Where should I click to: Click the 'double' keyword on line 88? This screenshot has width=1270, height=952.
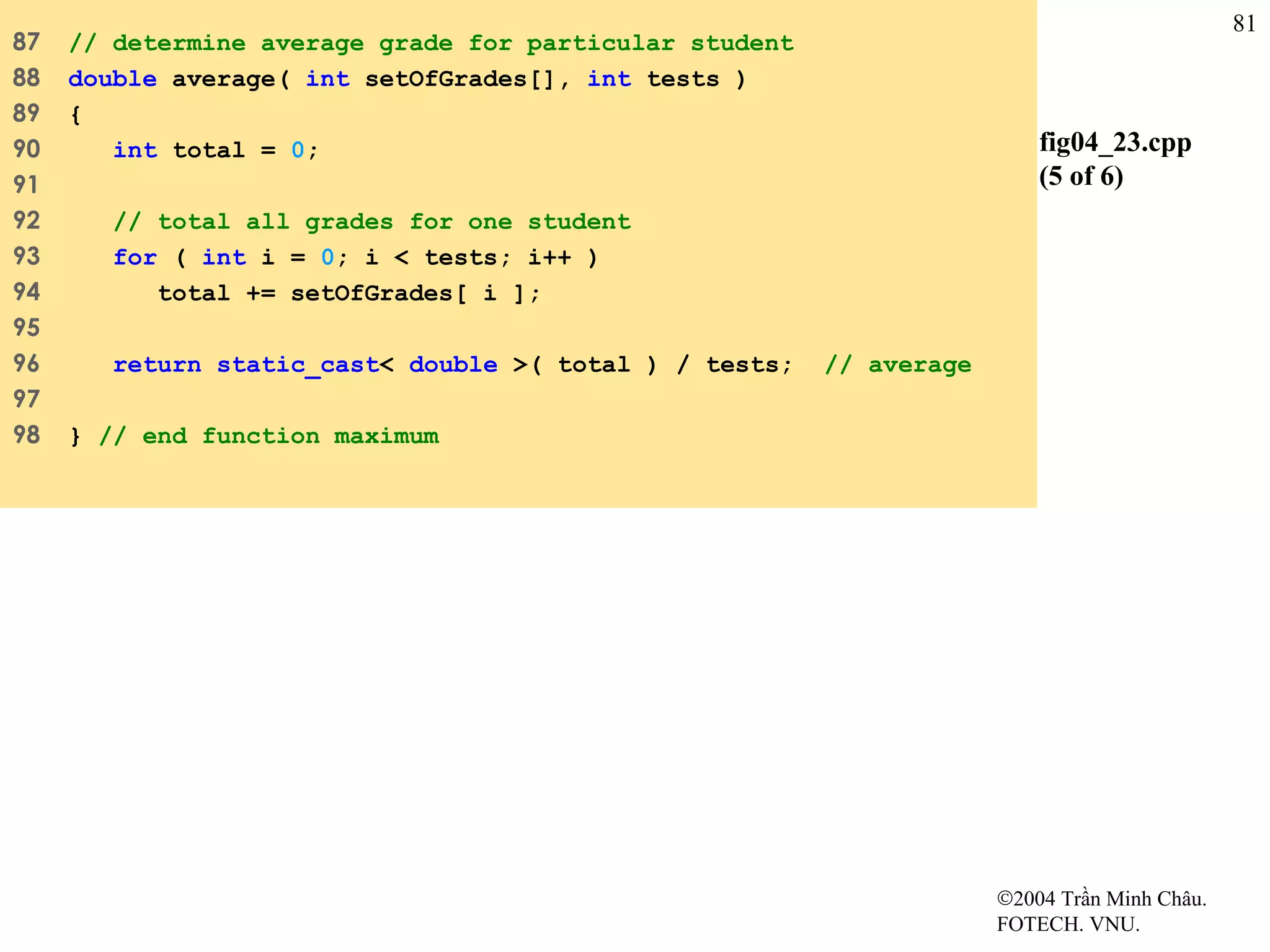(x=112, y=79)
